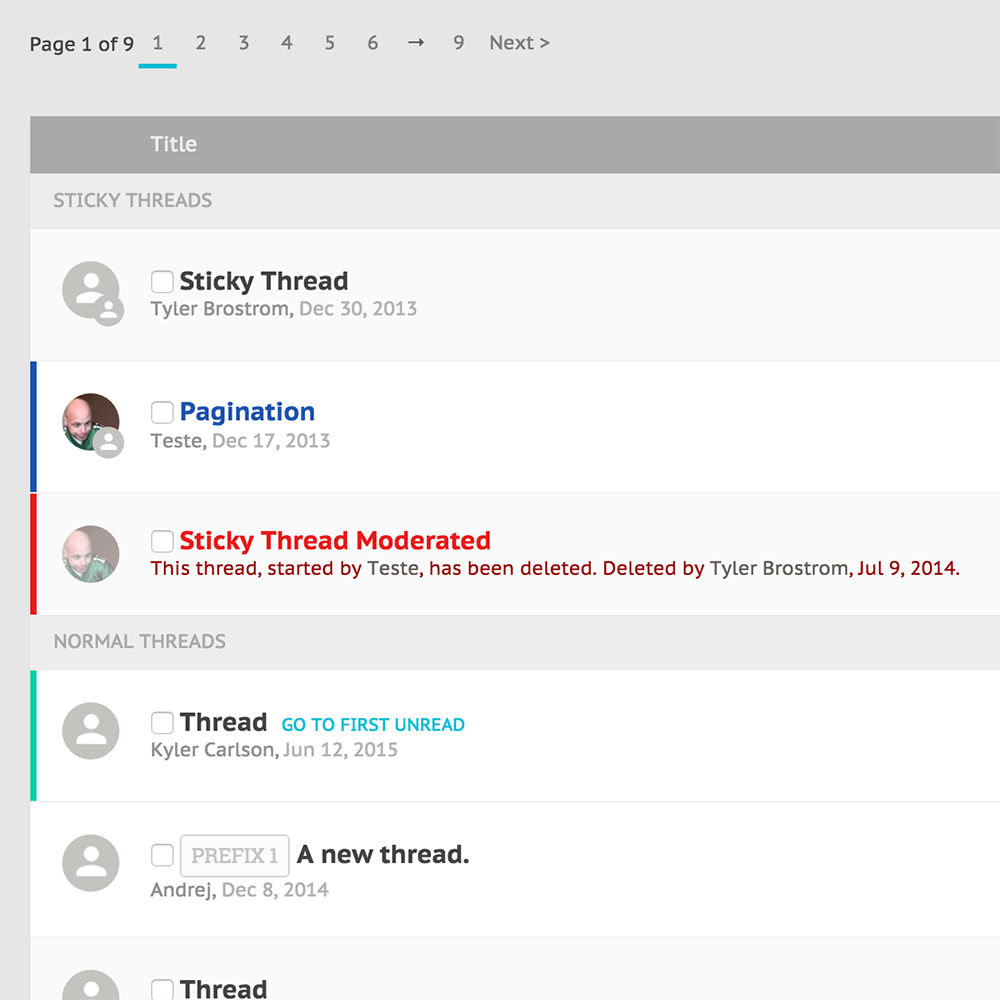Open the Sticky Thread Moderated title
The height and width of the screenshot is (1000, 1000).
[335, 541]
